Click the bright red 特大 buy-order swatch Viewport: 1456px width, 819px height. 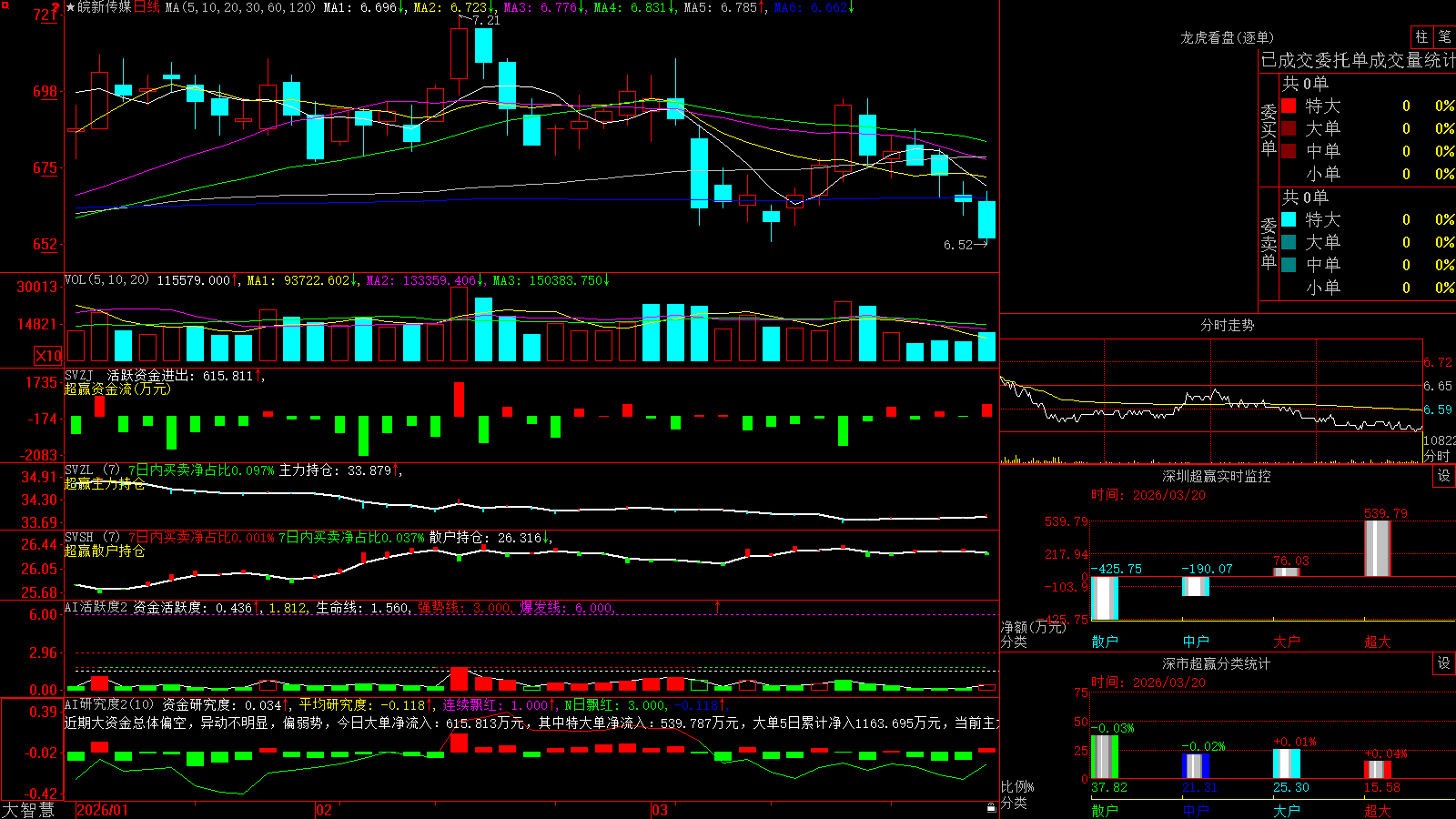1289,106
